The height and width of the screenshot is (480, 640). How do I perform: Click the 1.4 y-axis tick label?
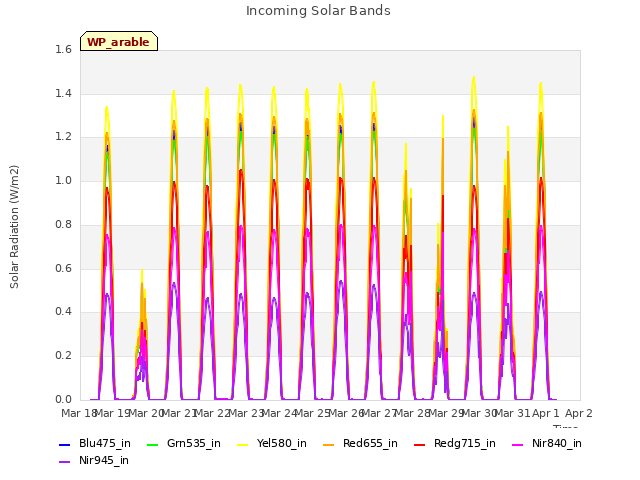63,93
